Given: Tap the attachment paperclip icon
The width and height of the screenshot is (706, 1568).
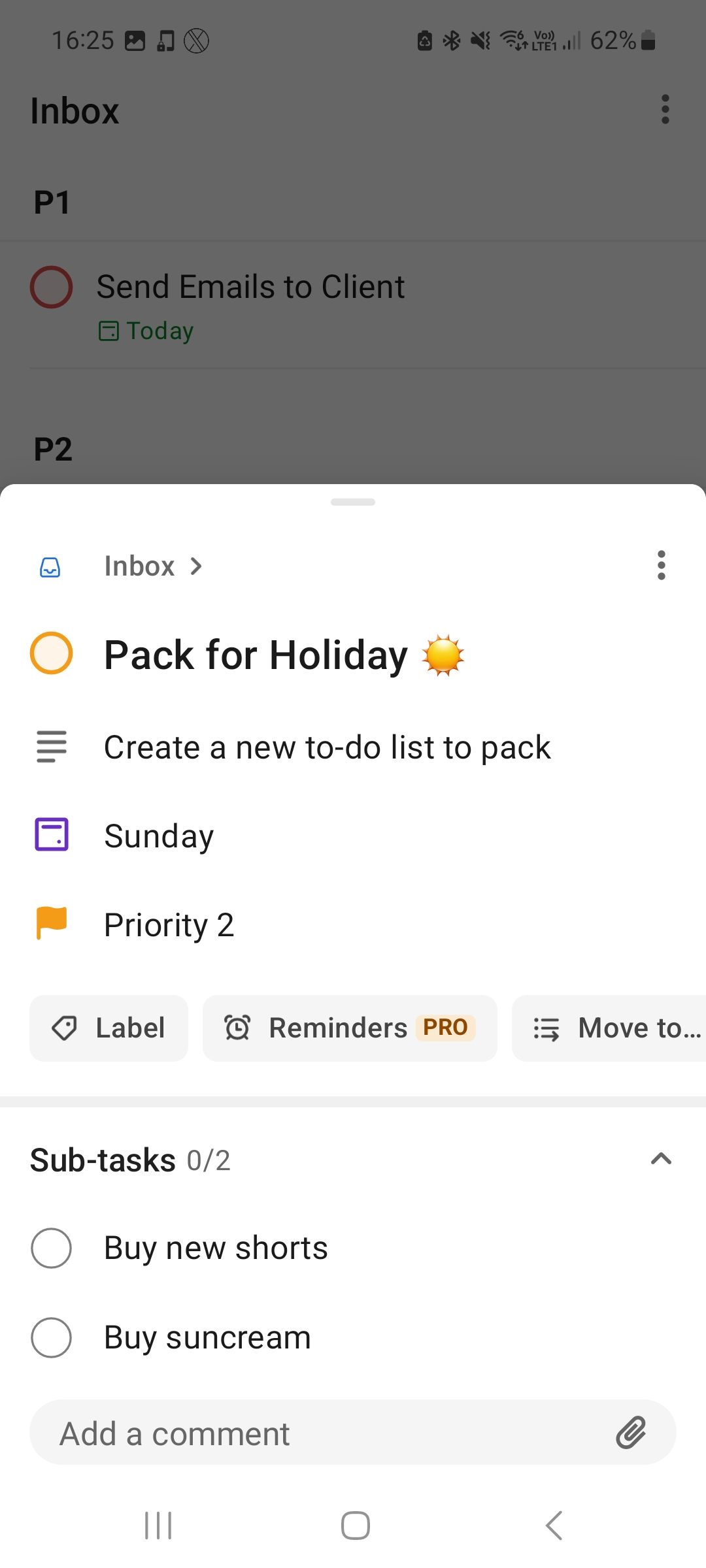Looking at the screenshot, I should click(x=631, y=1433).
